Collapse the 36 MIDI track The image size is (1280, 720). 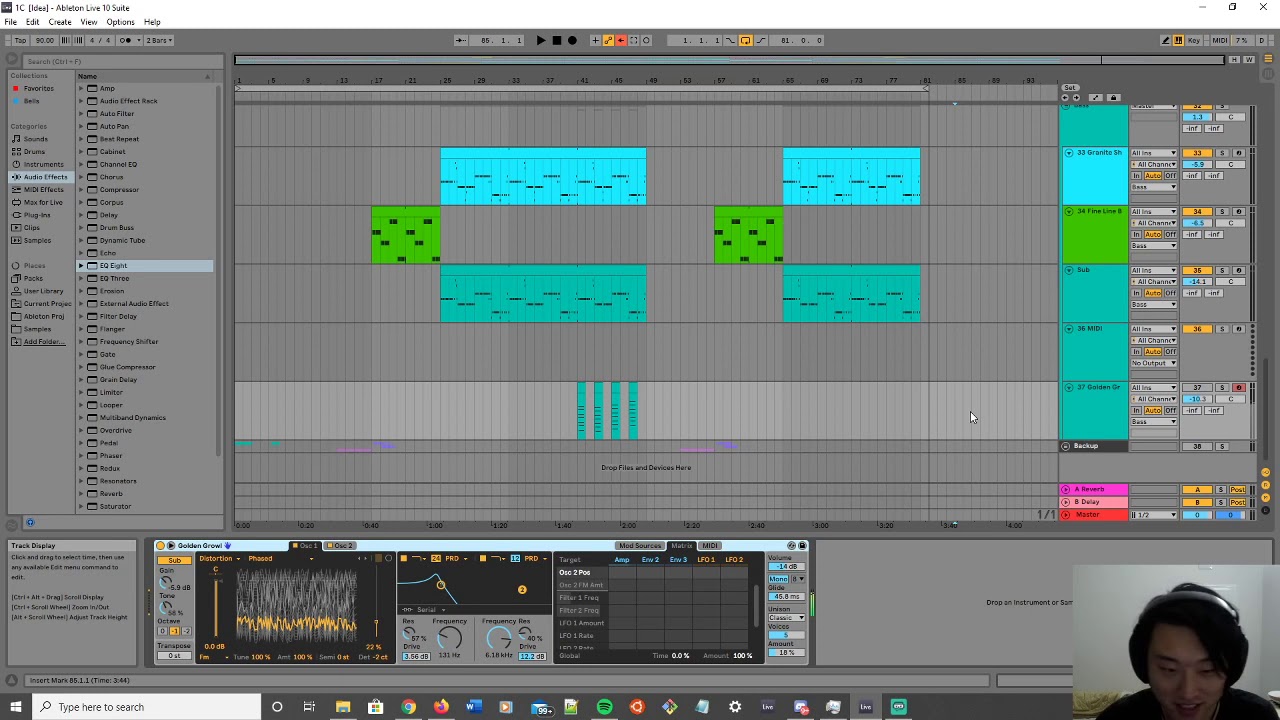click(1069, 328)
